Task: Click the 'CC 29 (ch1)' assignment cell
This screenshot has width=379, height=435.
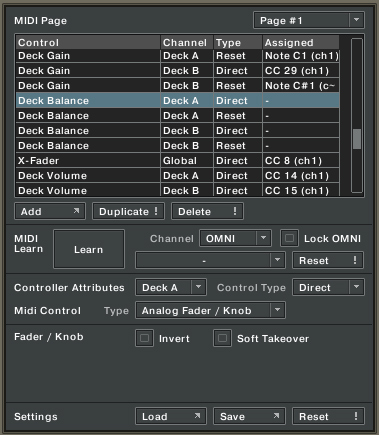Action: [301, 71]
